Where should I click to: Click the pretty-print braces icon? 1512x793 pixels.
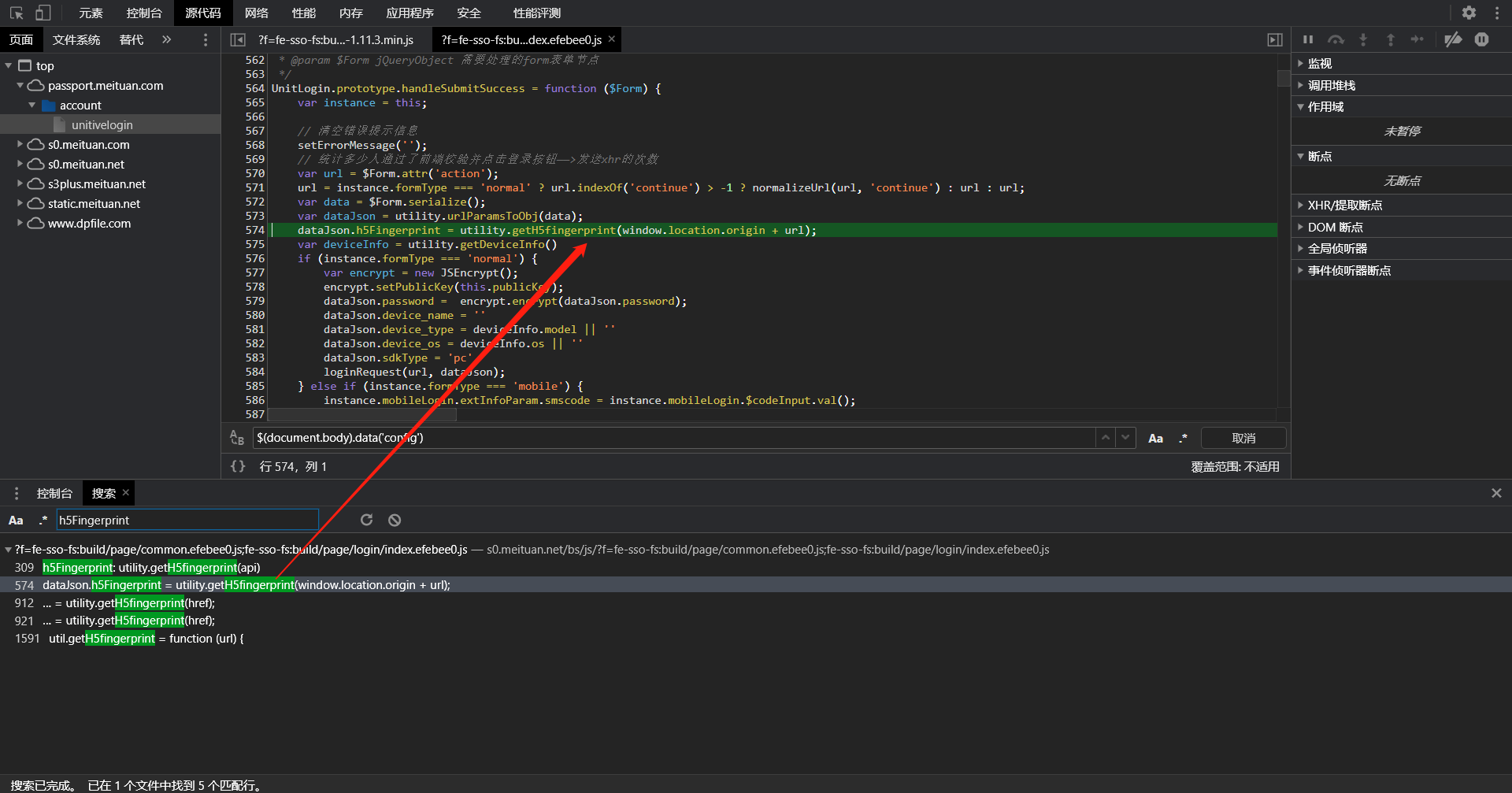pos(238,466)
